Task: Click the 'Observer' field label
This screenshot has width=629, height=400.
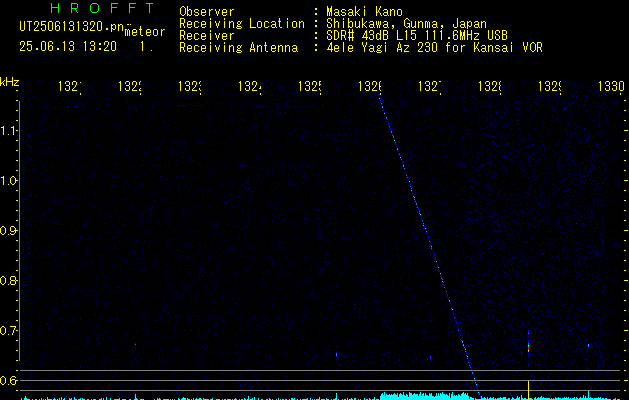Action: (x=207, y=12)
